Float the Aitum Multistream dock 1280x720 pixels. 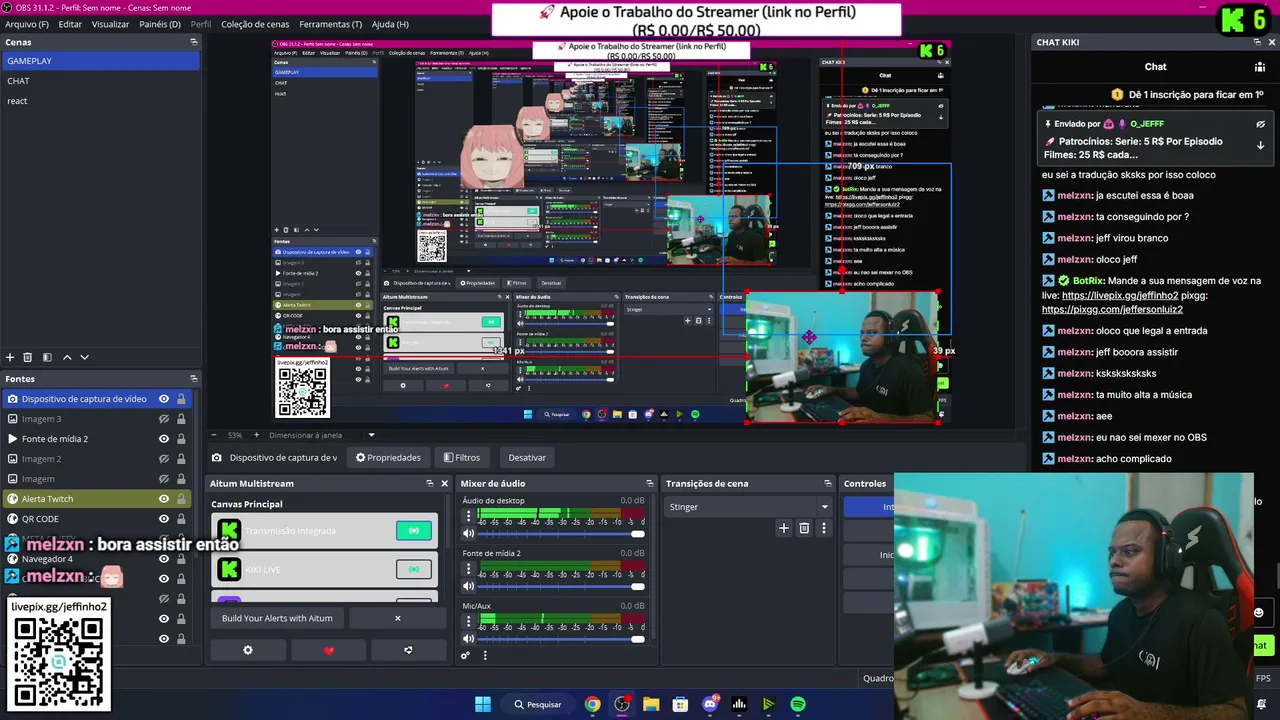point(430,484)
